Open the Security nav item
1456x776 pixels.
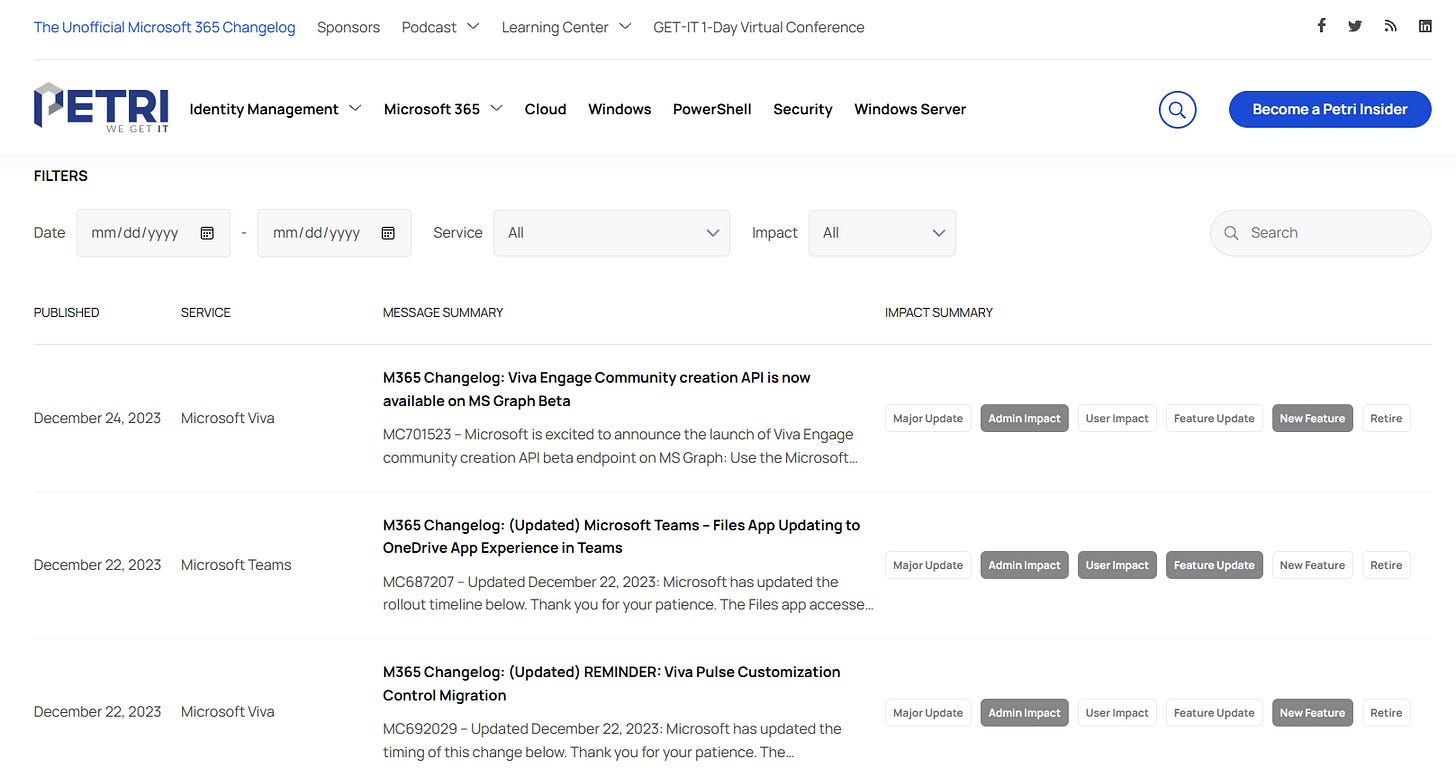tap(802, 109)
